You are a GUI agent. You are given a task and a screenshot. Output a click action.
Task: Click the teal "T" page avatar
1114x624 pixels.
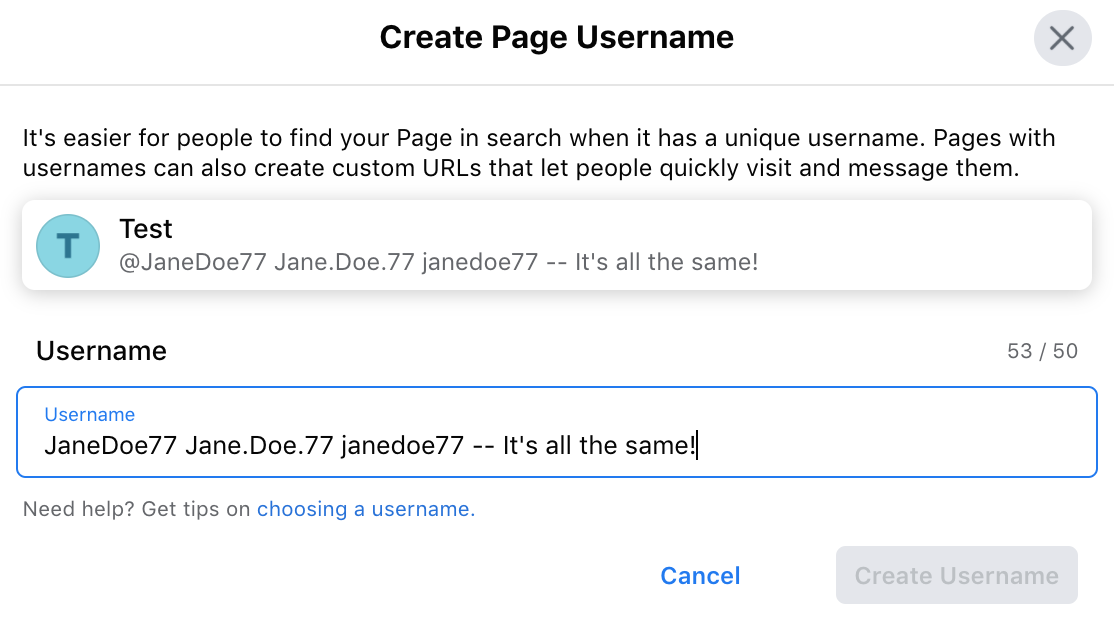pyautogui.click(x=68, y=245)
